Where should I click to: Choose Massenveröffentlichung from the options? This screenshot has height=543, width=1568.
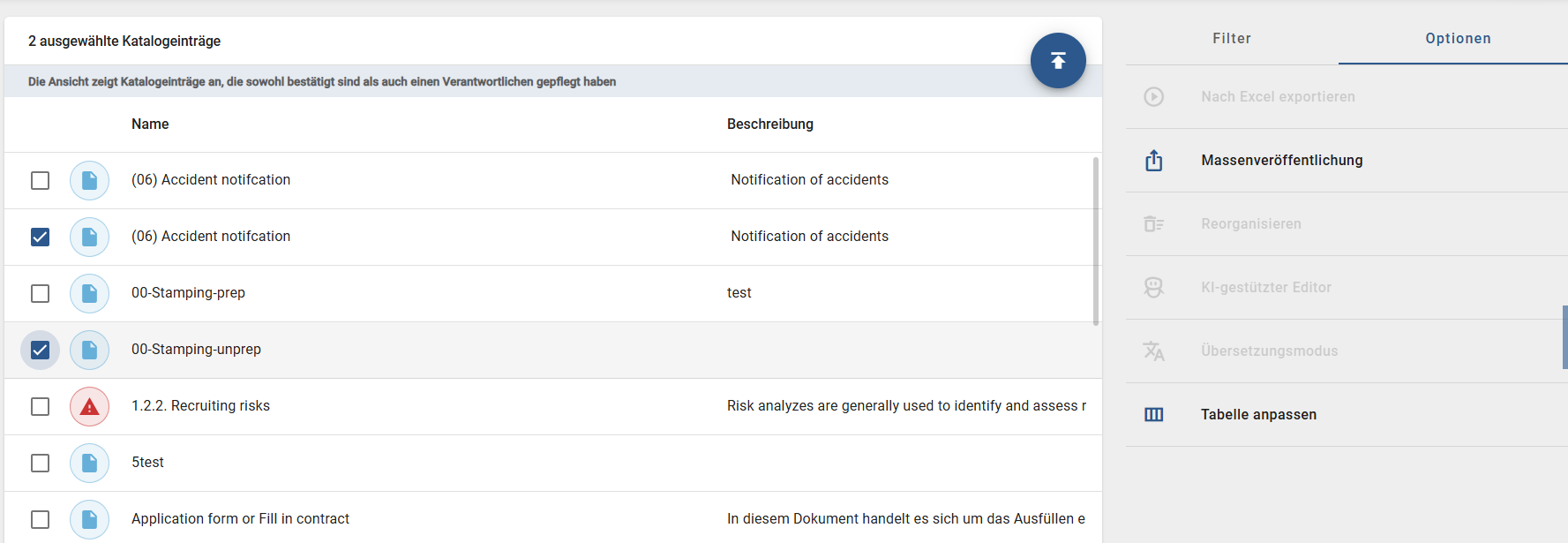1281,161
